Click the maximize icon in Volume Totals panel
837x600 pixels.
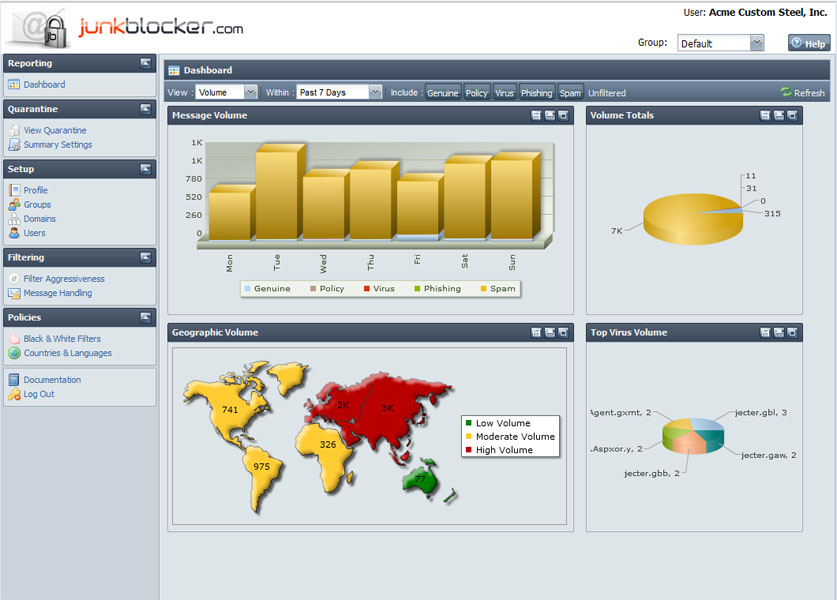(792, 115)
